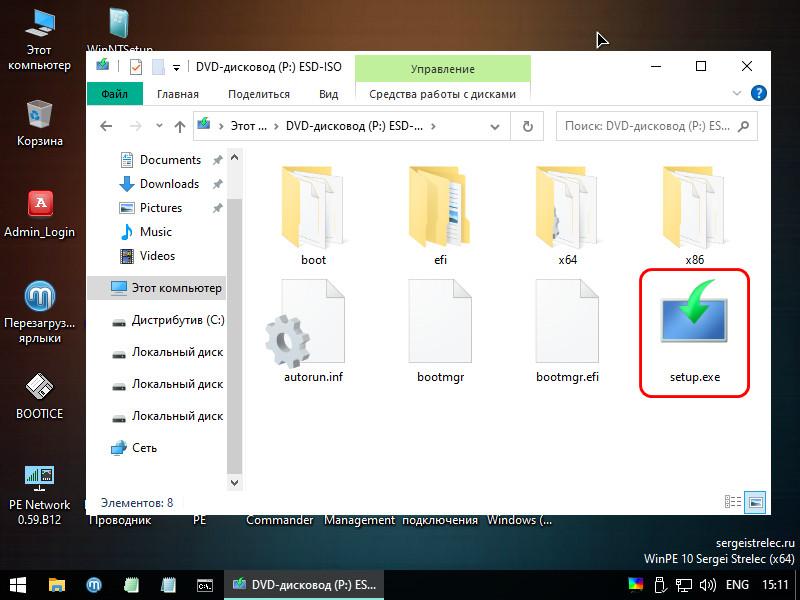Screen dimensions: 800x600
Task: Click the DVD-дисковод taskbar window button
Action: [304, 585]
